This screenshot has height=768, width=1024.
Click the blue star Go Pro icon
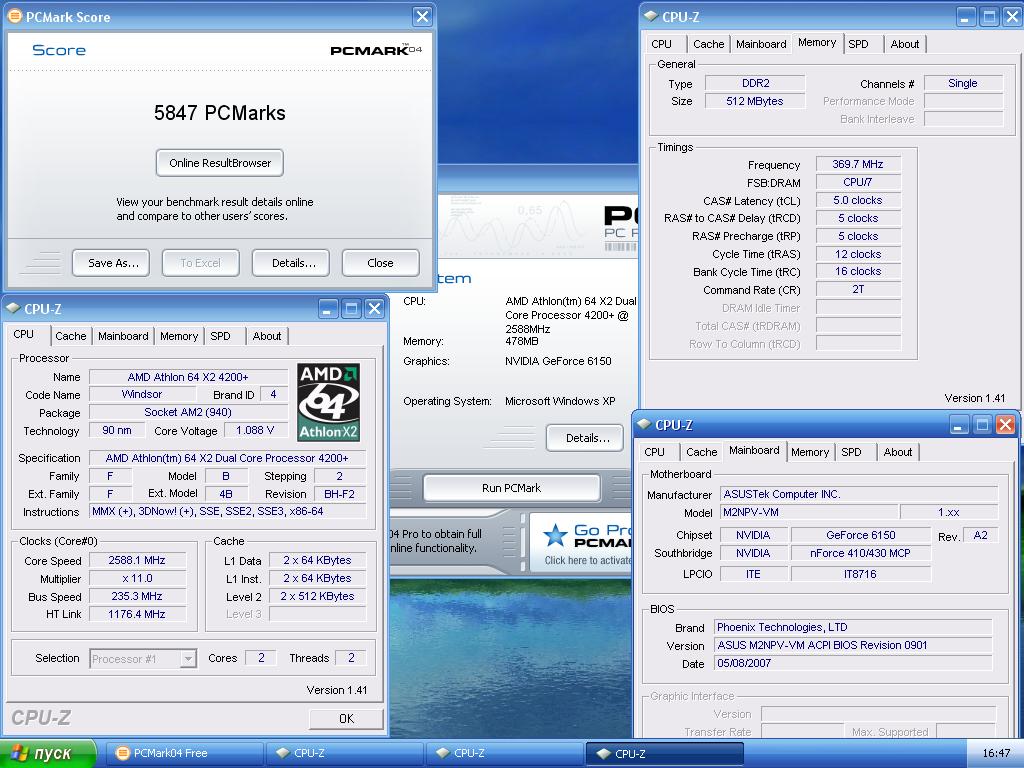tap(555, 536)
